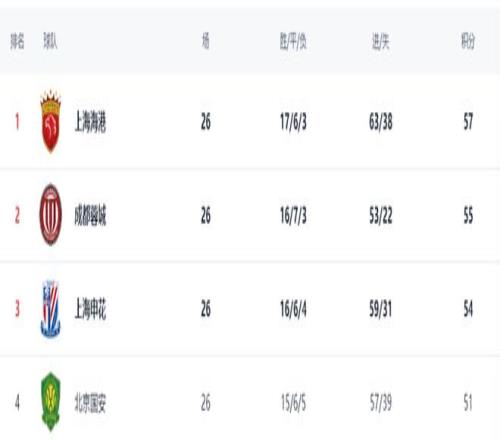500x440 pixels.
Task: Click the 57 points value for 上海海港
Action: [468, 121]
